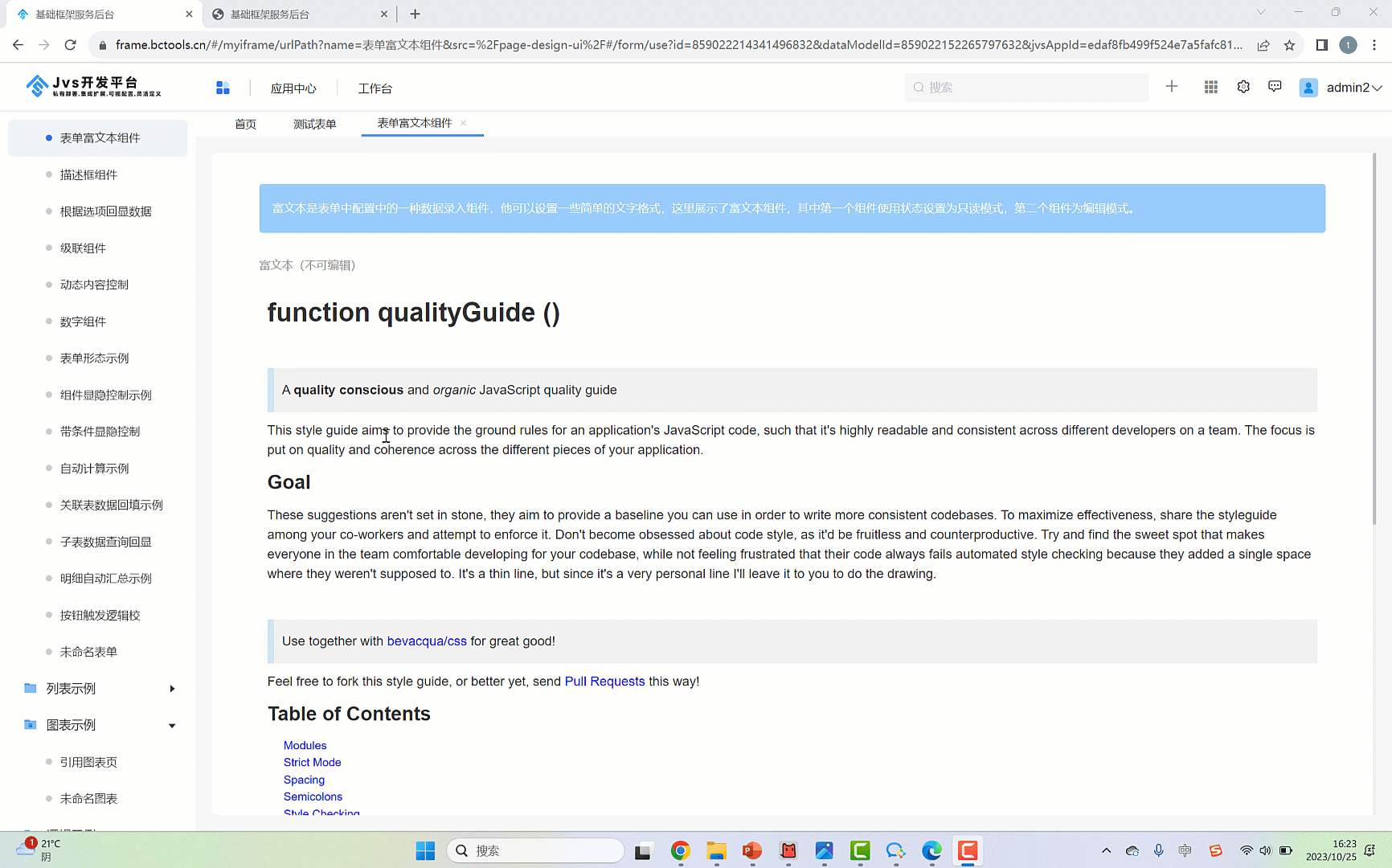Click the taskbar 搜索 box
Viewport: 1392px width, 868px height.
(x=535, y=850)
